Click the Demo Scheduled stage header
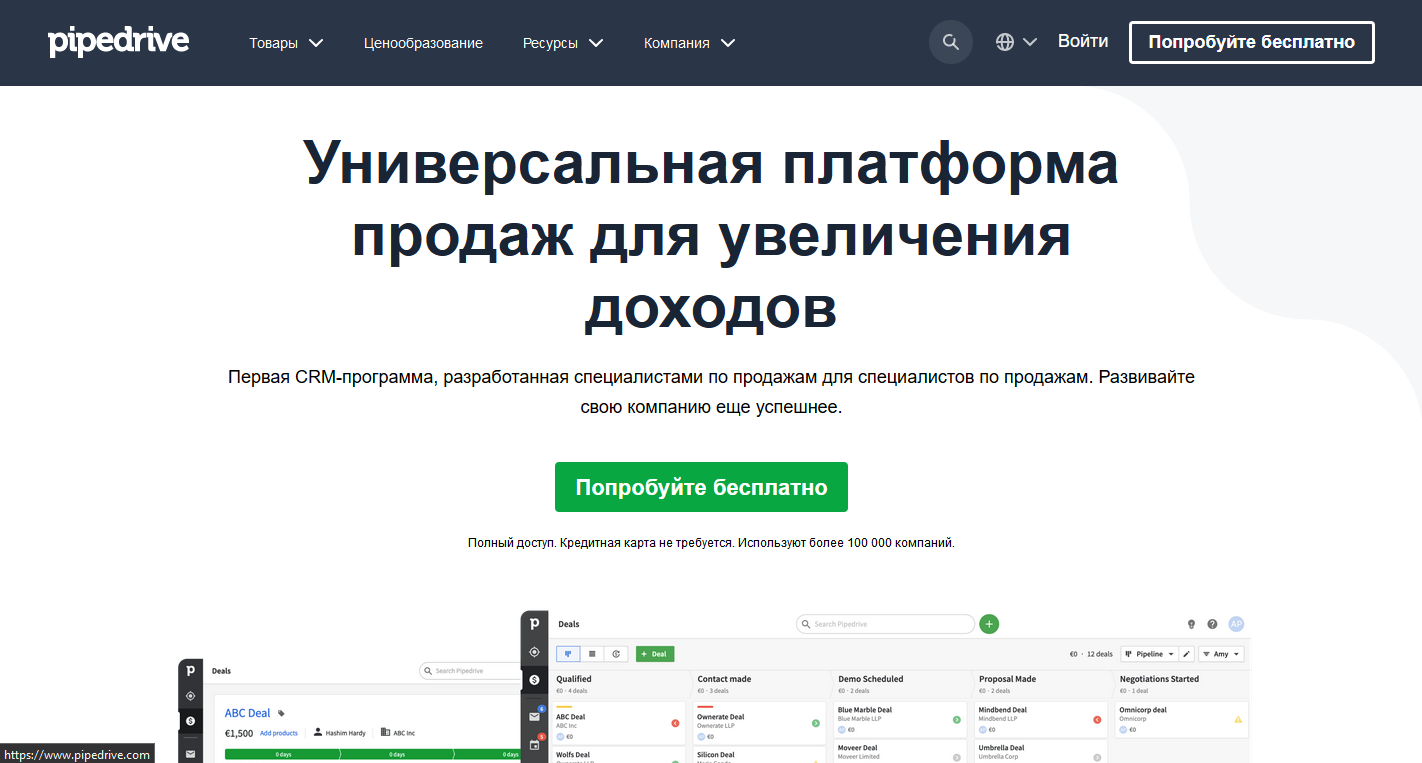 point(903,684)
